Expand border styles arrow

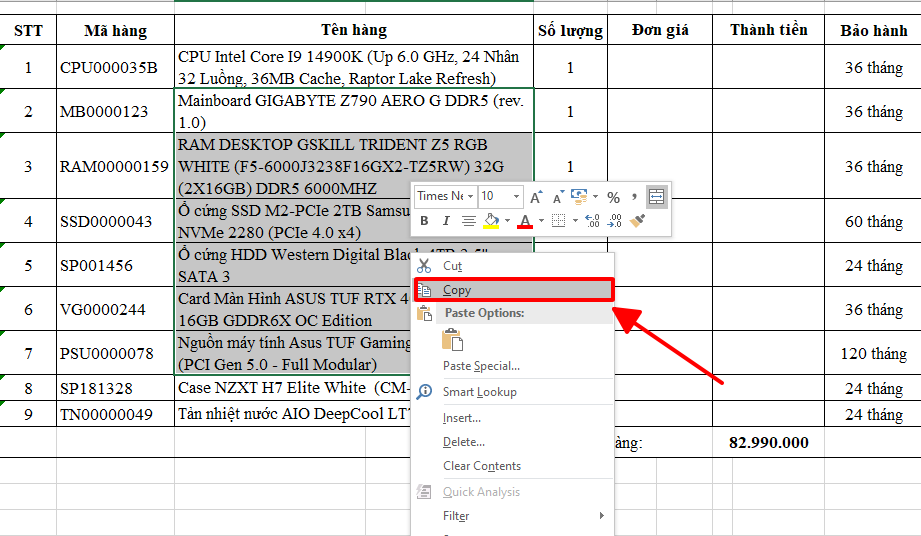575,221
